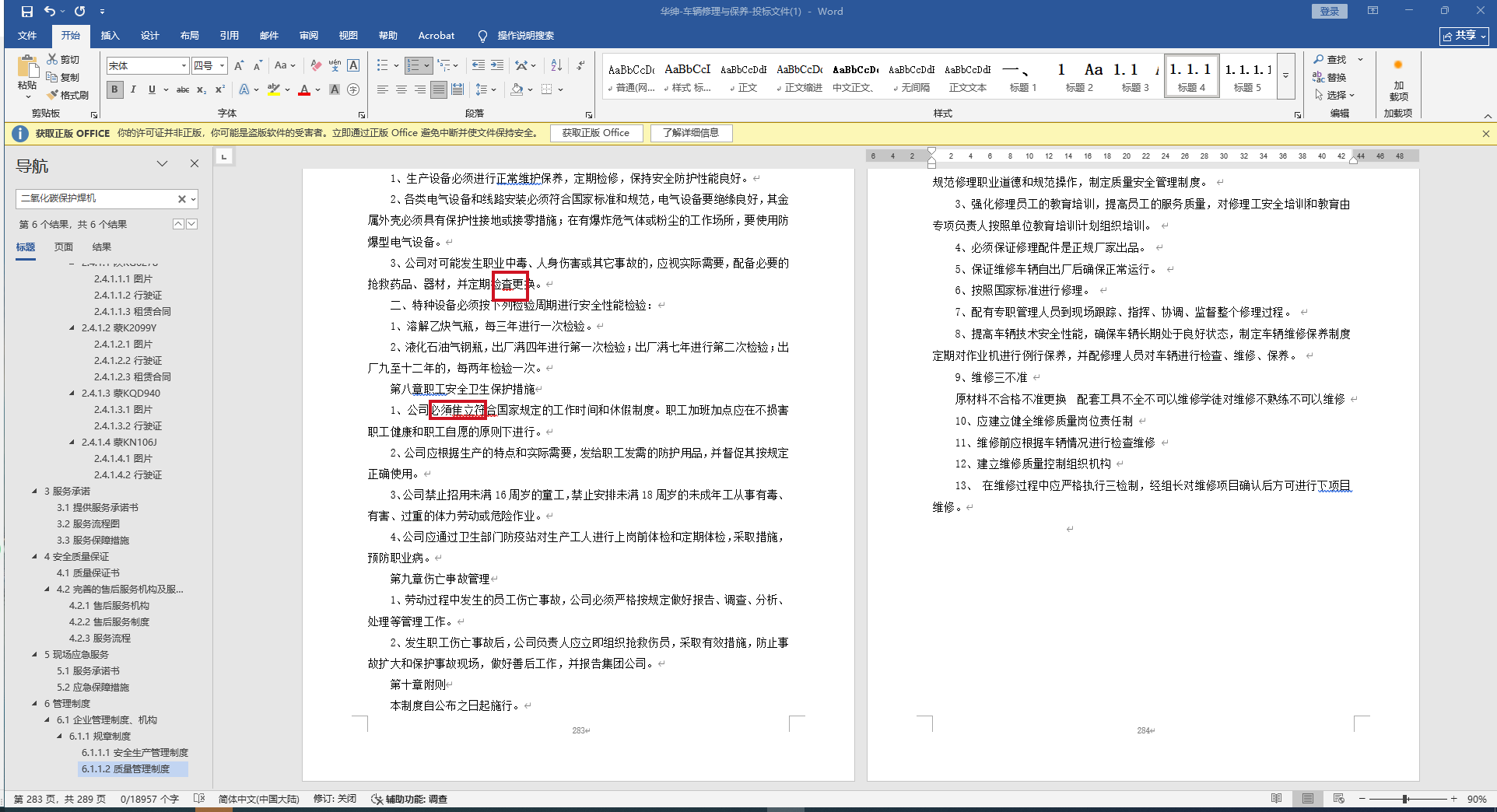Click the 登录 sign-in button

point(1330,11)
